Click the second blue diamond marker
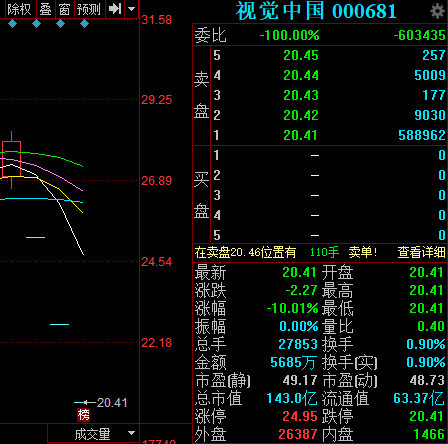The image size is (448, 444). [x=36, y=24]
